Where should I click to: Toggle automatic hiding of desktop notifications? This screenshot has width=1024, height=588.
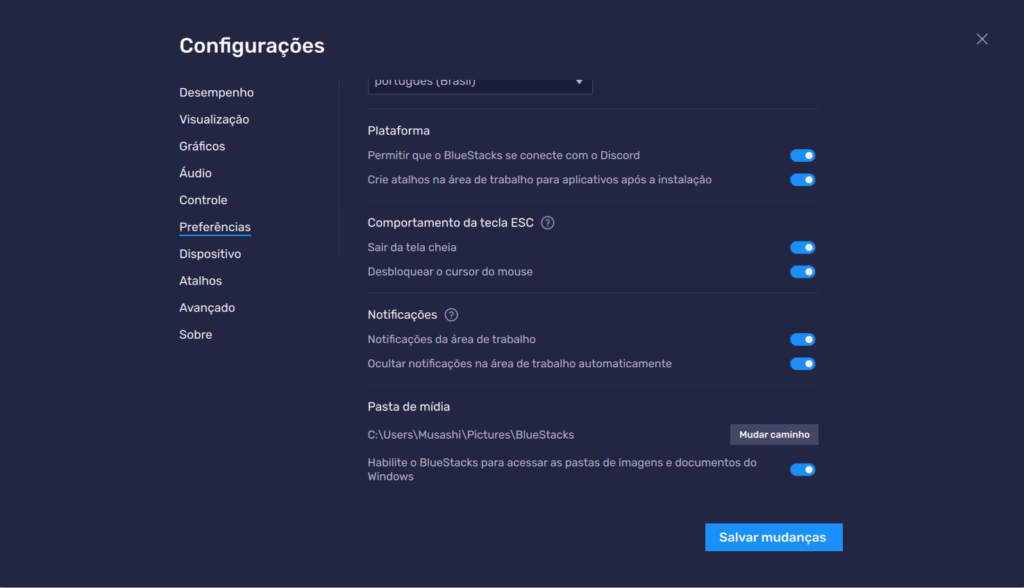click(802, 363)
